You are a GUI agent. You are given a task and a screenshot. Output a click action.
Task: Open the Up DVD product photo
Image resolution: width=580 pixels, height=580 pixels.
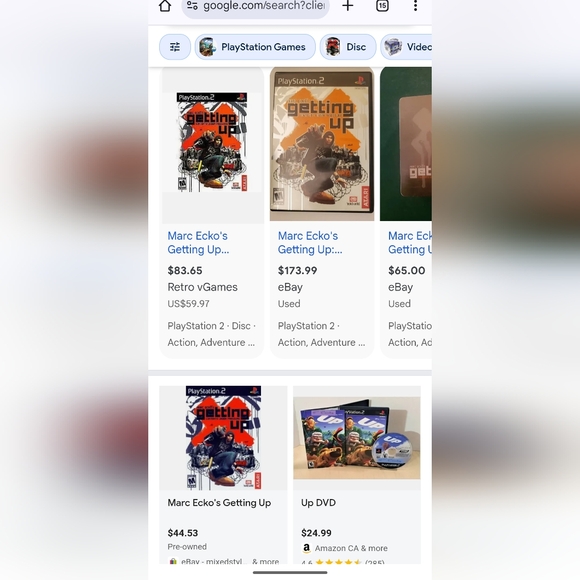357,438
